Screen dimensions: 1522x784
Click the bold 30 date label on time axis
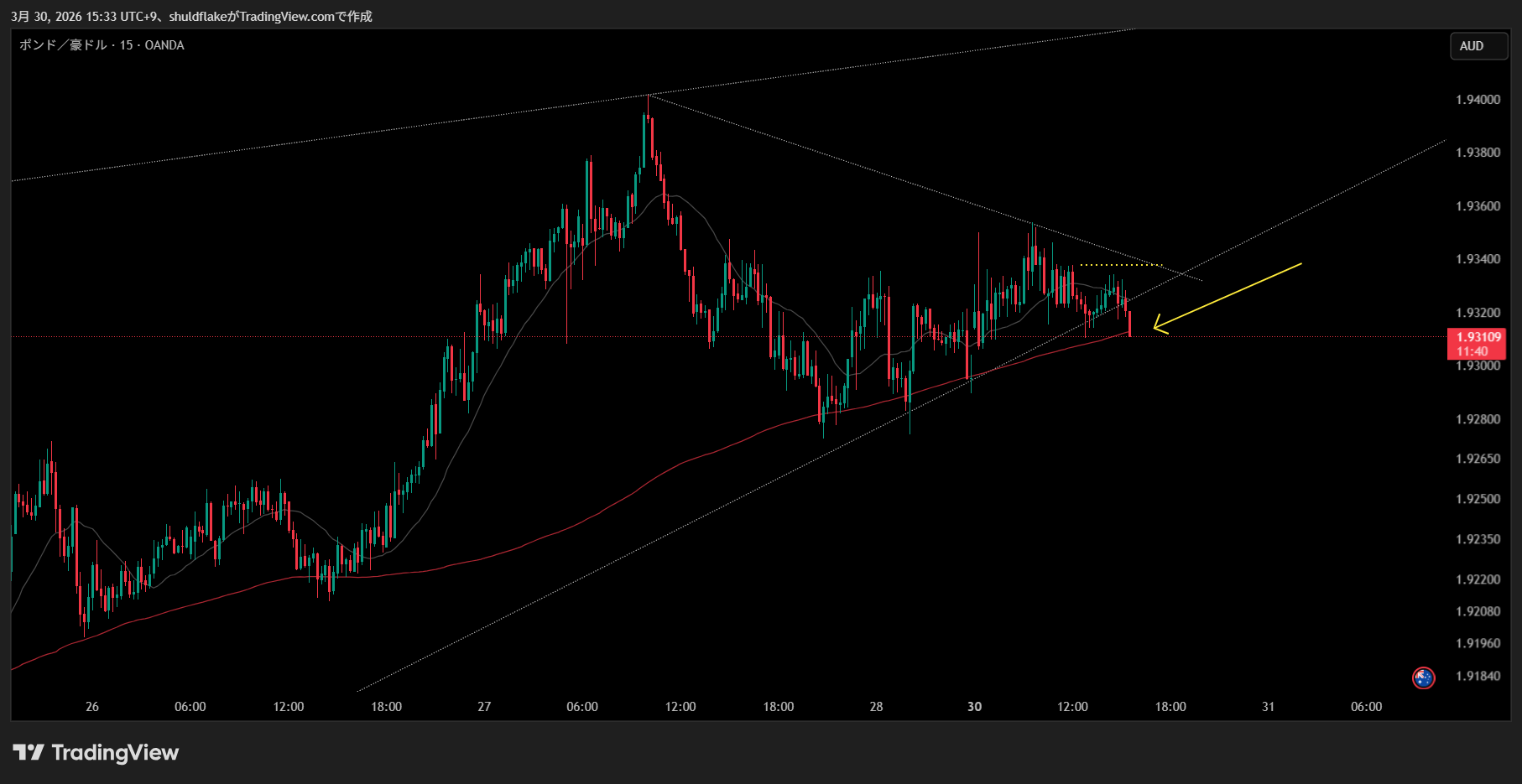coord(974,707)
